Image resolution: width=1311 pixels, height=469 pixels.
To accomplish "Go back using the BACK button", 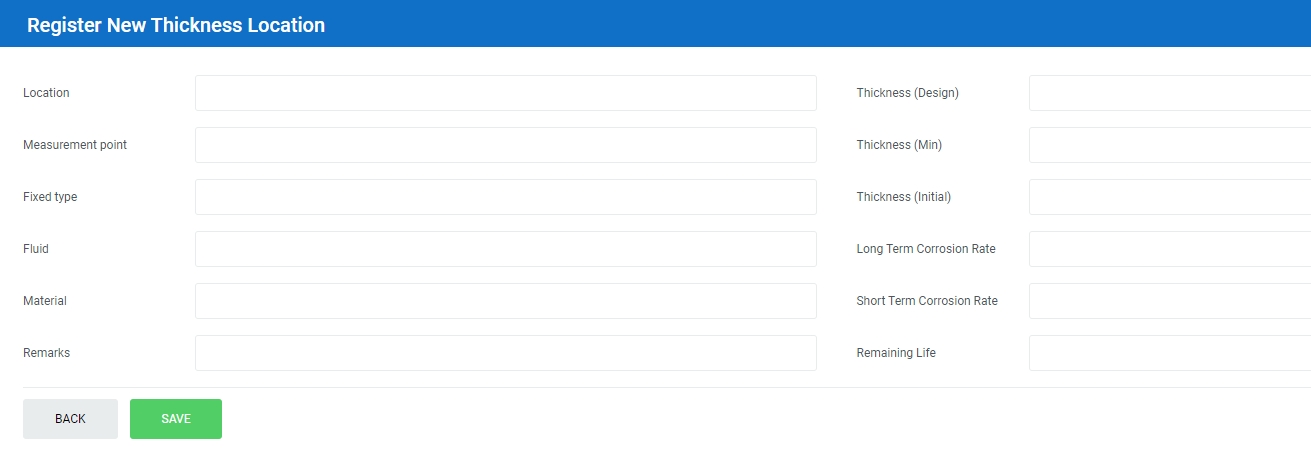I will [70, 419].
